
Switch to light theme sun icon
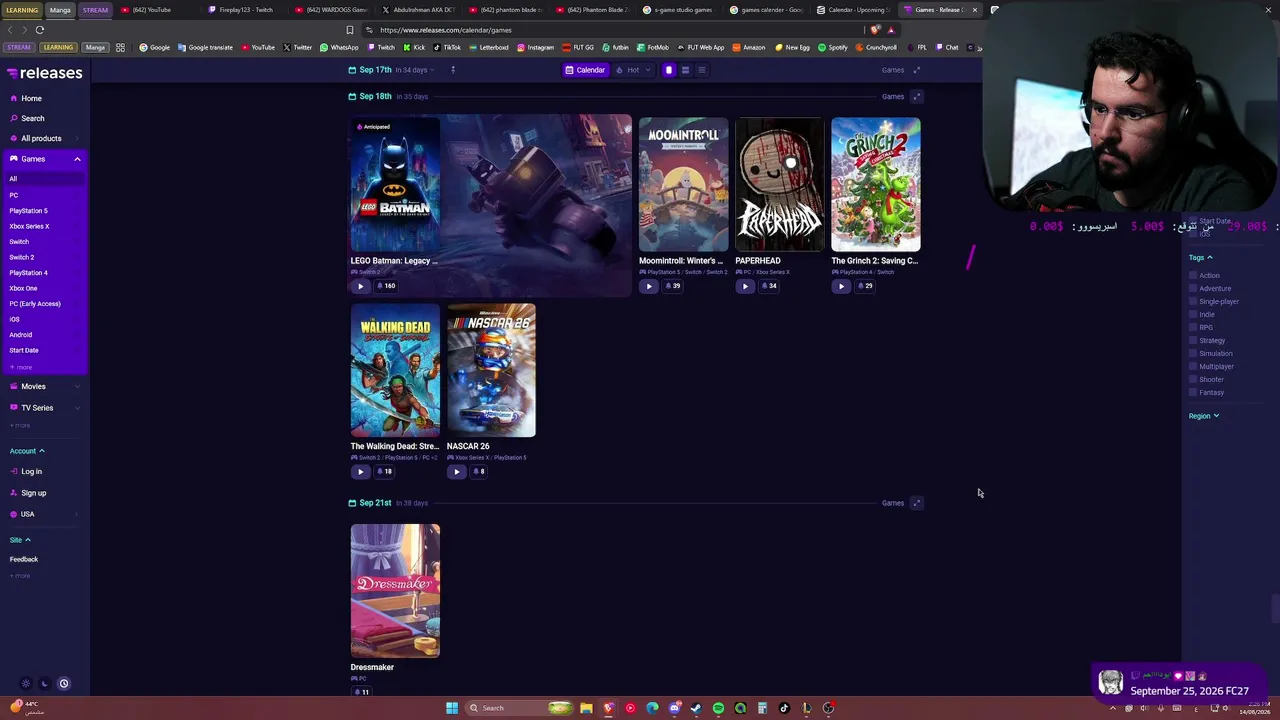[x=26, y=684]
